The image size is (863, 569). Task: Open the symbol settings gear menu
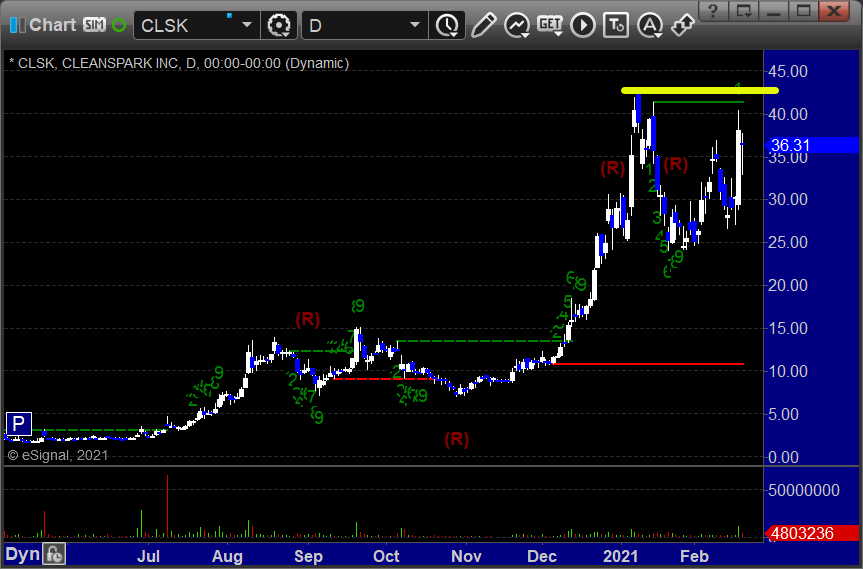pyautogui.click(x=279, y=25)
